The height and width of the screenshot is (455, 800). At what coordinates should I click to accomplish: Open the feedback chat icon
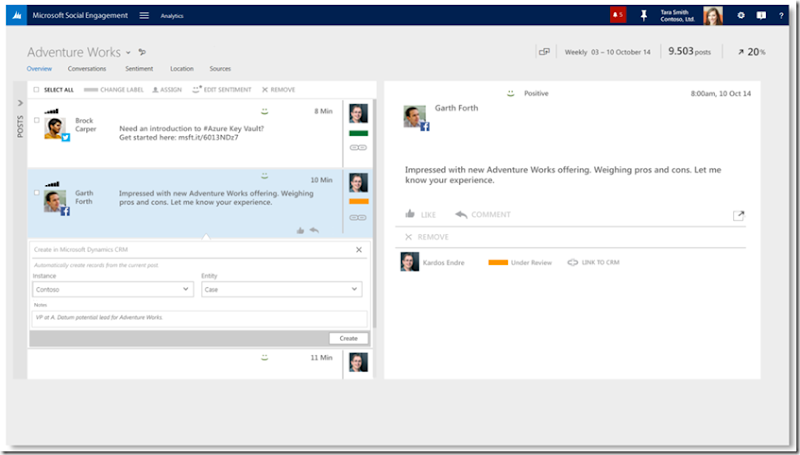761,16
